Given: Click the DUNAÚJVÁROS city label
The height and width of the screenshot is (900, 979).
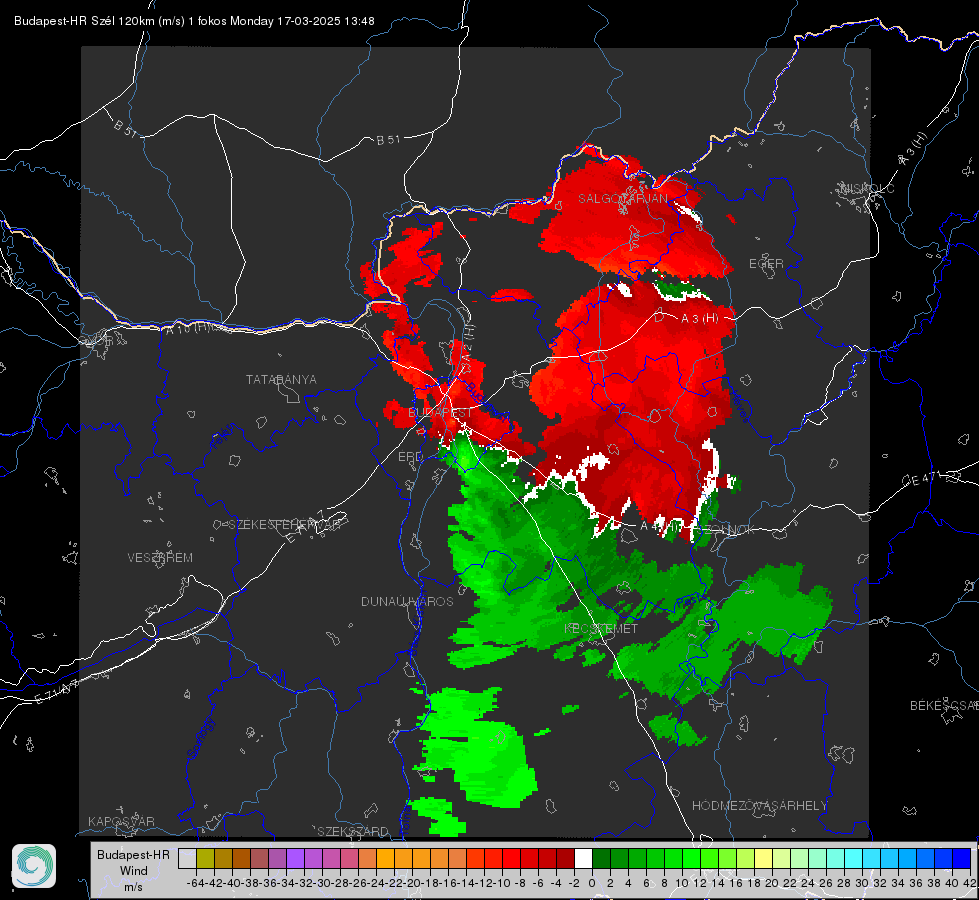Looking at the screenshot, I should point(407,601).
